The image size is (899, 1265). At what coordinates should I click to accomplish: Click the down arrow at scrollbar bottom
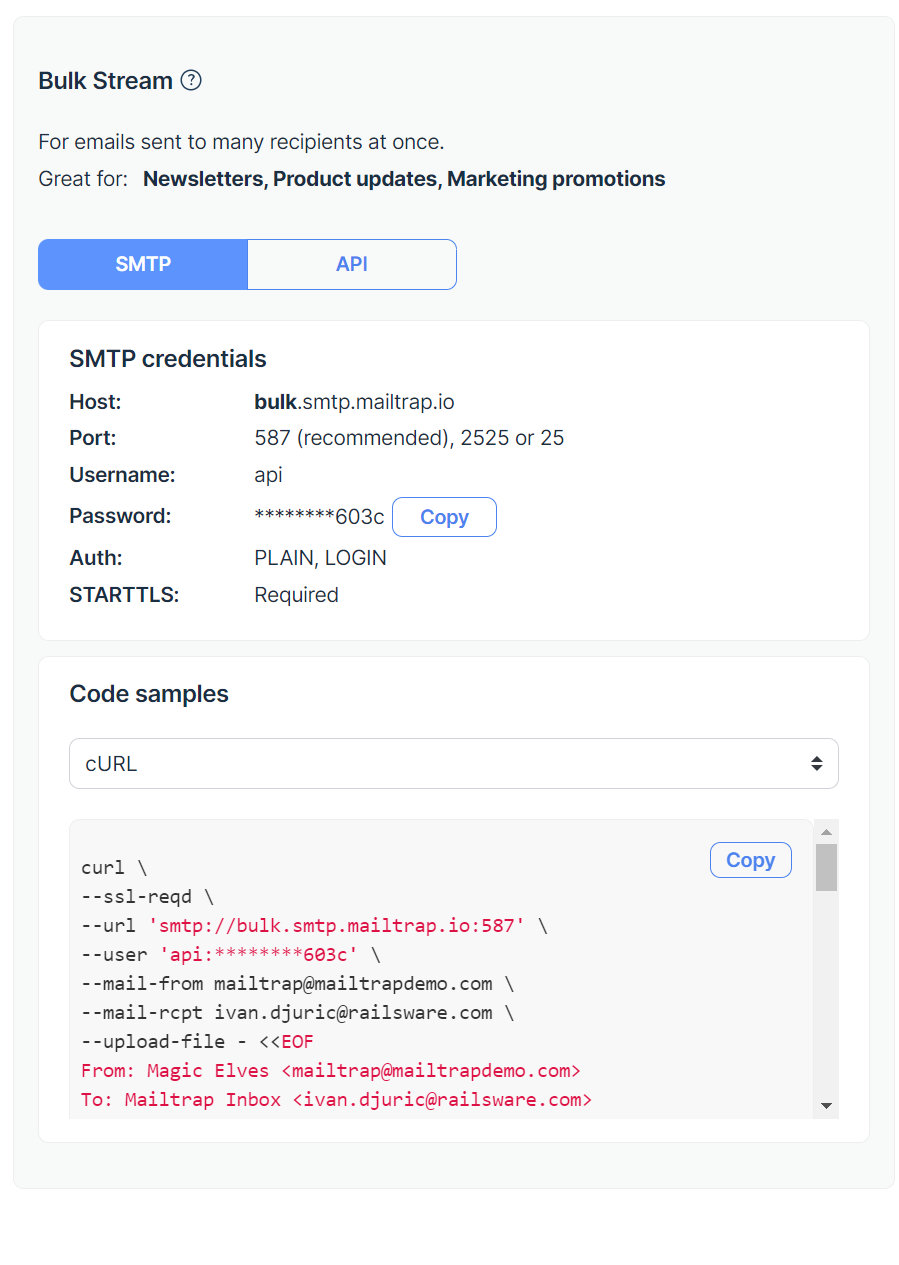827,1103
